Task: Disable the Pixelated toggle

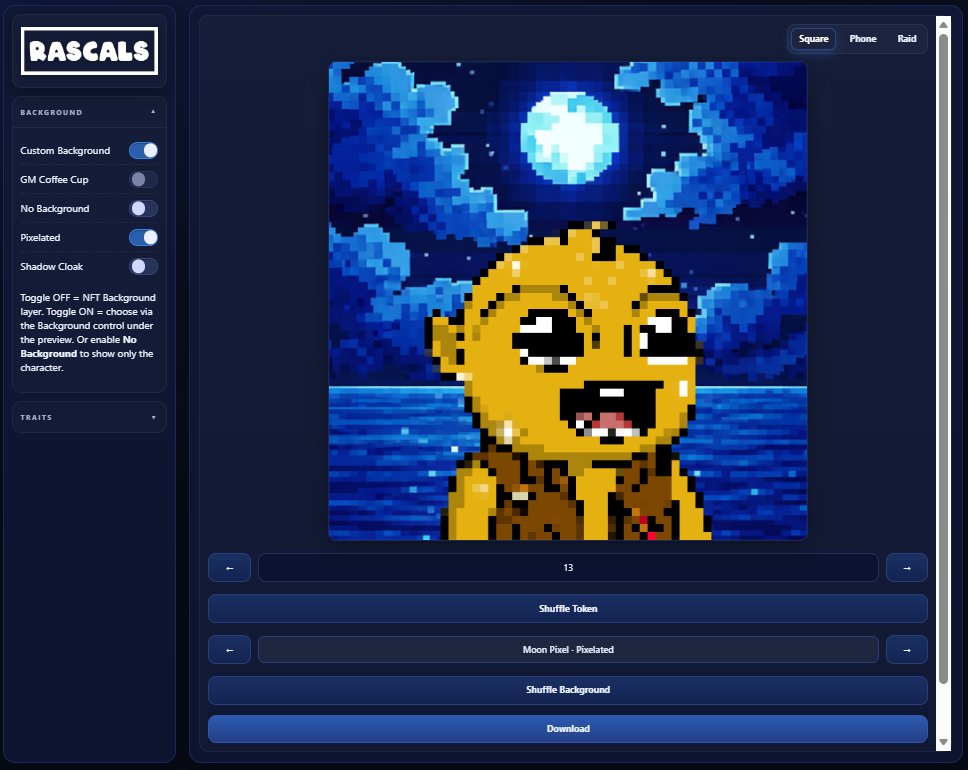Action: (x=143, y=238)
